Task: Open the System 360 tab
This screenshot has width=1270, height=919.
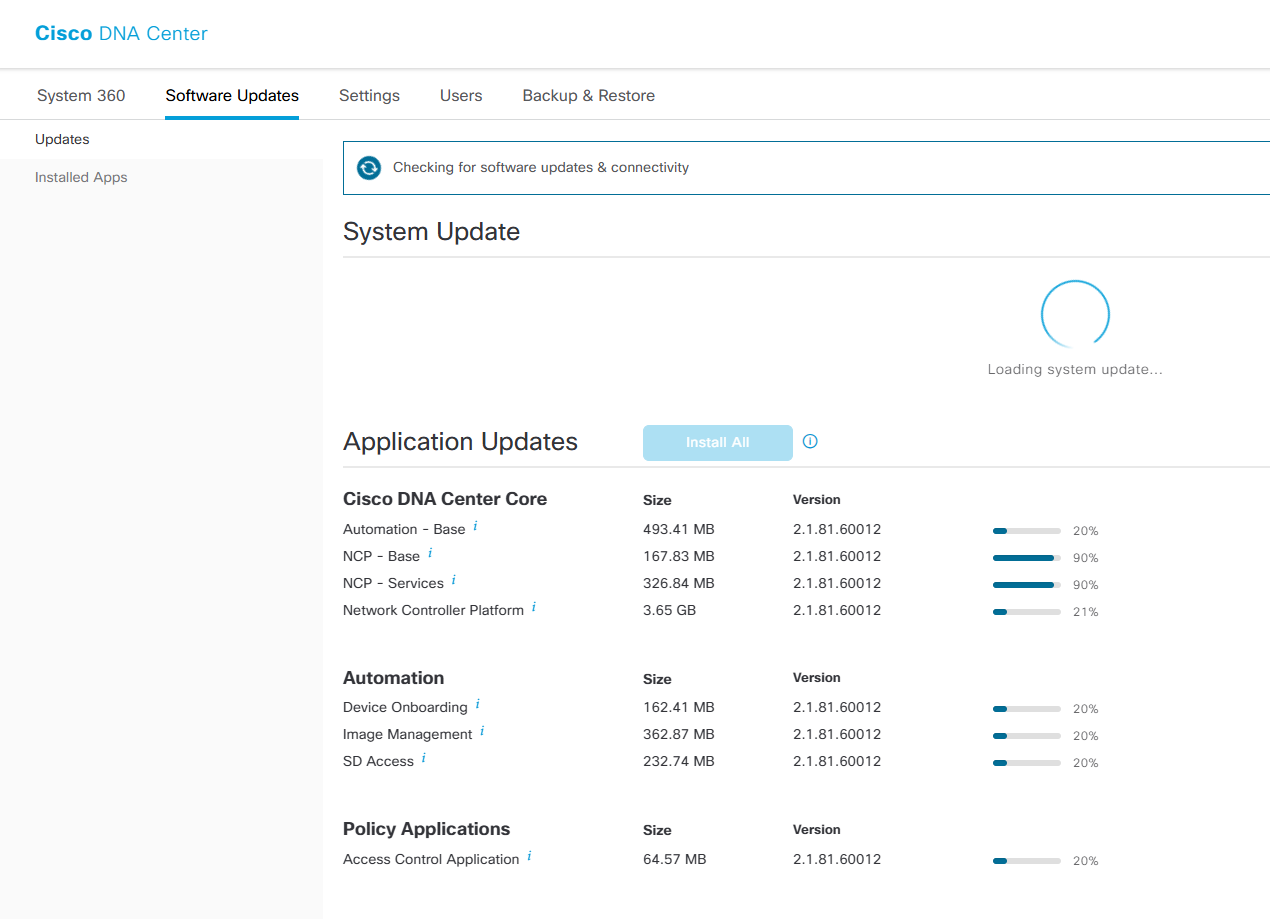Action: tap(81, 96)
